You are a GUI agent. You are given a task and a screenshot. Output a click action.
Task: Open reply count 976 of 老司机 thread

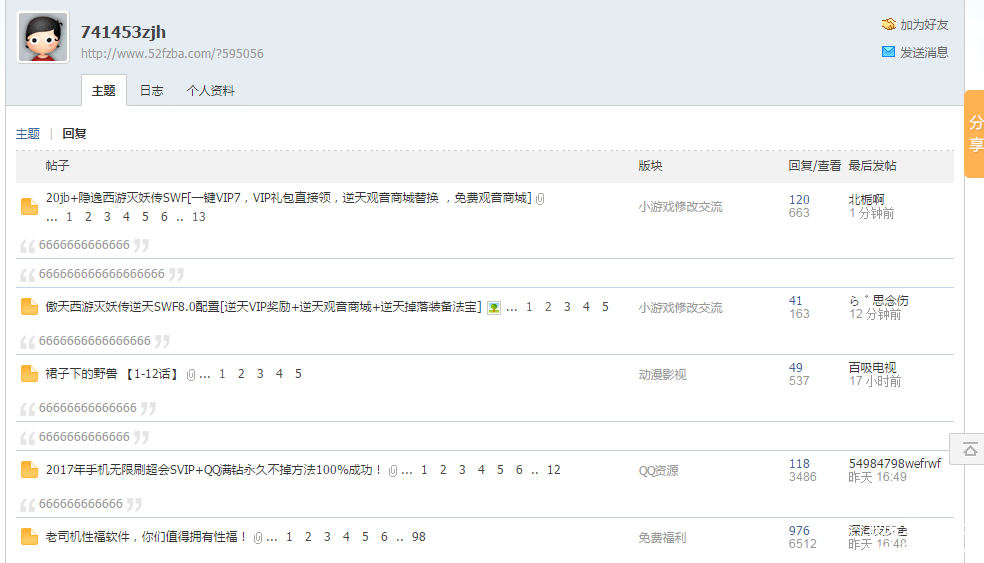[x=799, y=531]
